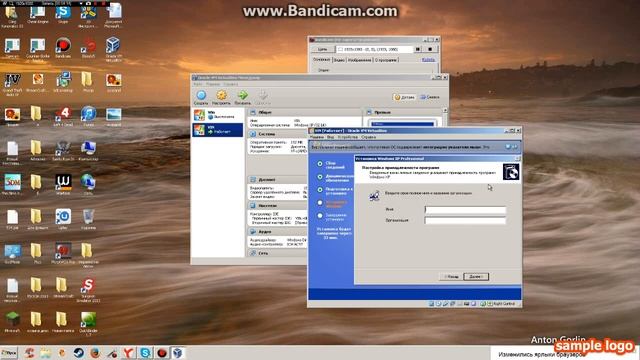Click the Bandicam overlay camera screenshot icon
640x360 pixels.
(89, 3)
